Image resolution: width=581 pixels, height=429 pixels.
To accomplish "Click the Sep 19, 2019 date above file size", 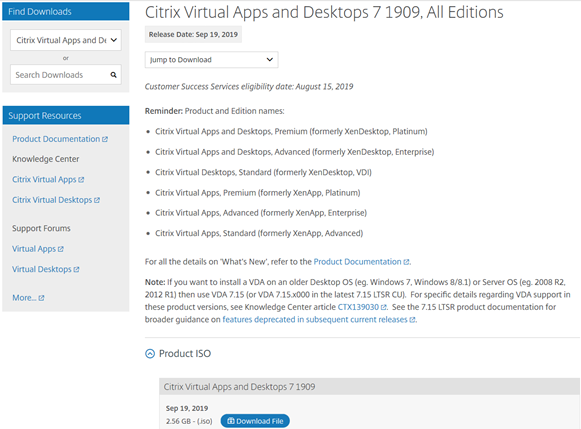I will tap(187, 408).
